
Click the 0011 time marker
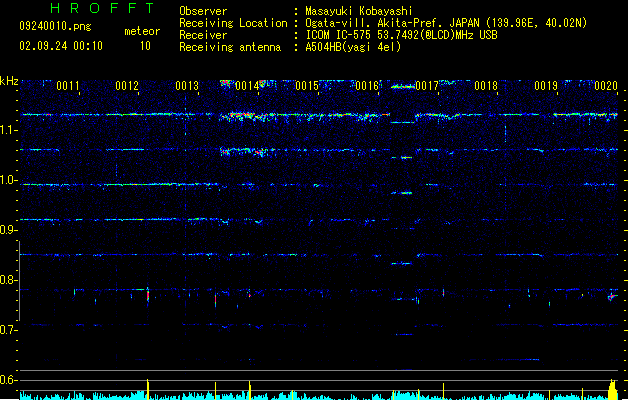67,86
